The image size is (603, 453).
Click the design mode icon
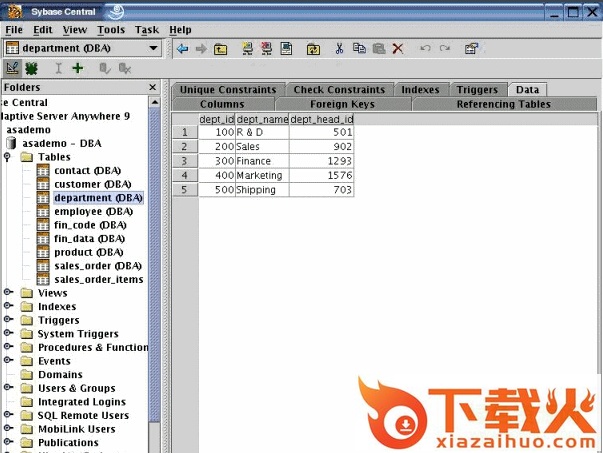point(12,68)
